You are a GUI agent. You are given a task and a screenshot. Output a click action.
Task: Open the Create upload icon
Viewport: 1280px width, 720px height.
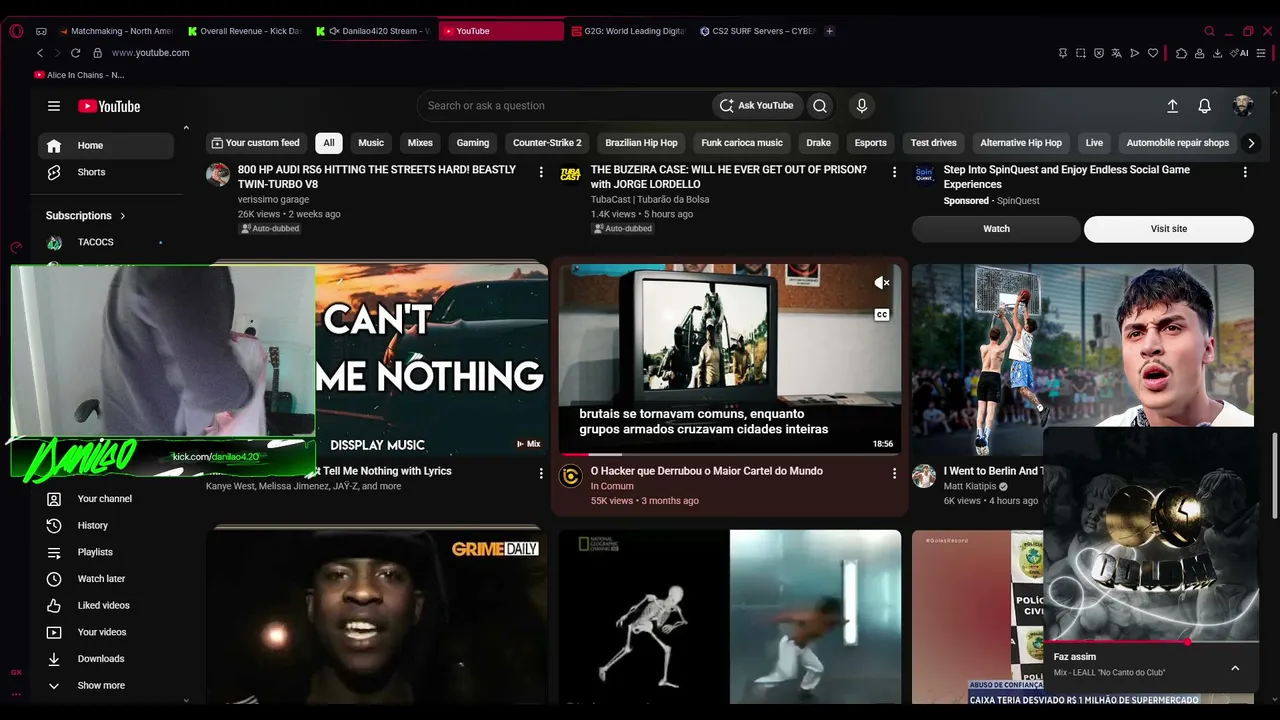click(x=1173, y=106)
